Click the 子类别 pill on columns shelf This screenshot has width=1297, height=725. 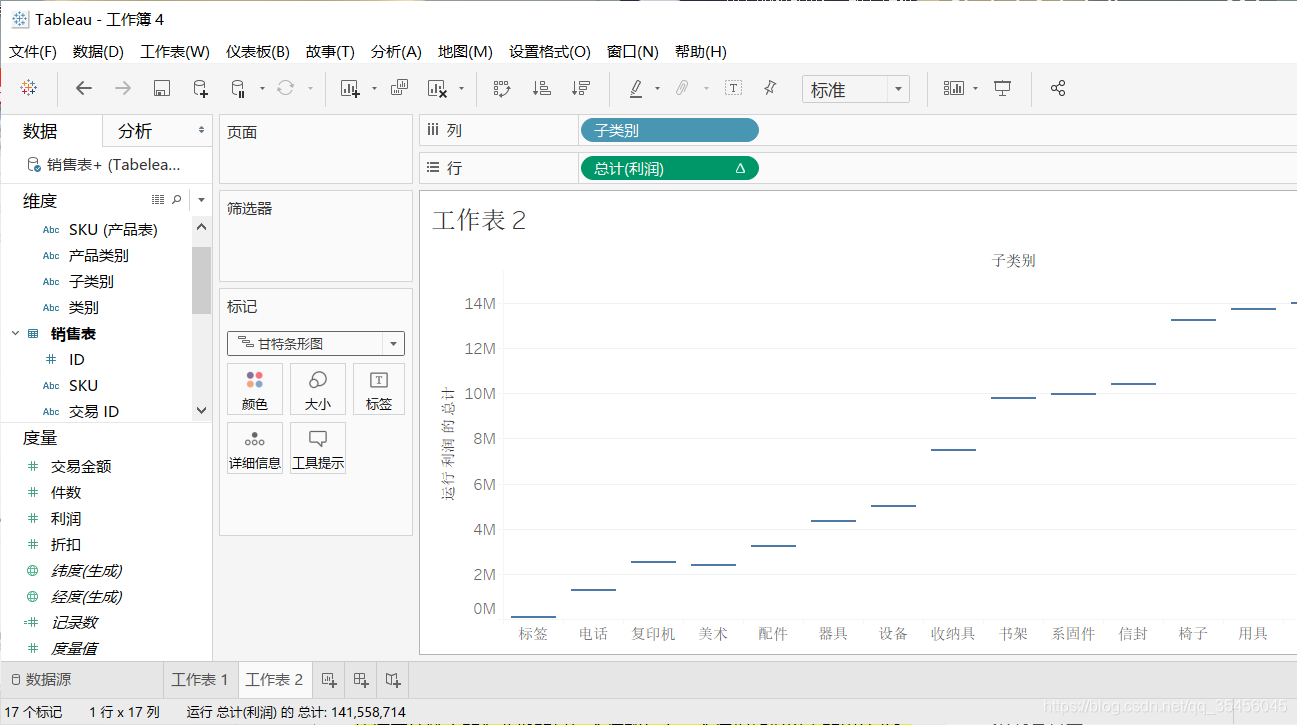(669, 130)
